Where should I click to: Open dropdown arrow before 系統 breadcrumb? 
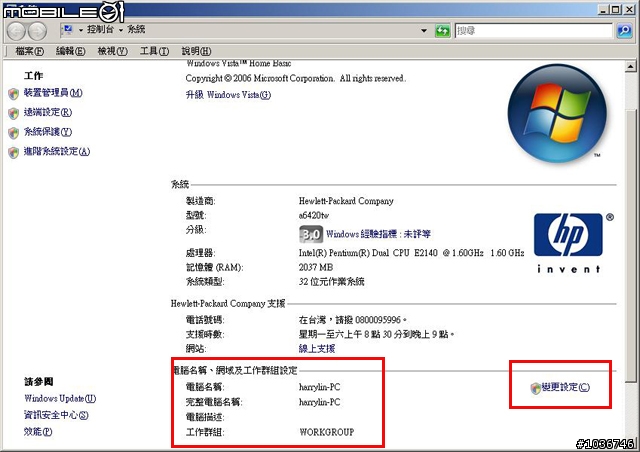click(121, 30)
